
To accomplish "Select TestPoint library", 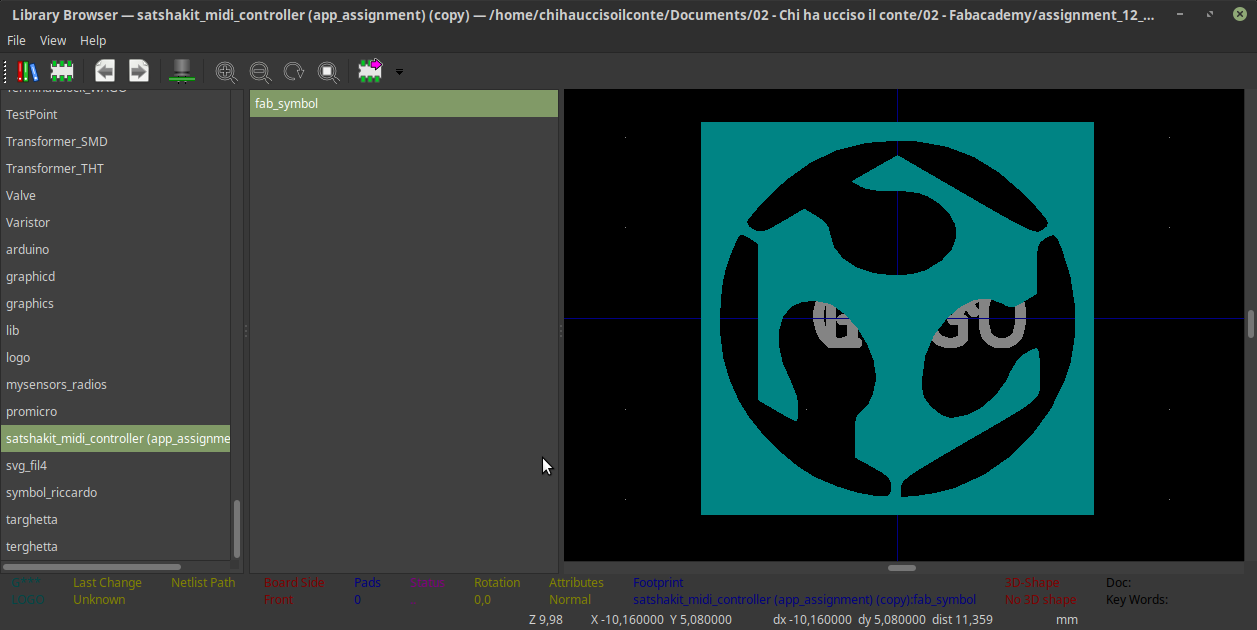I will point(115,115).
